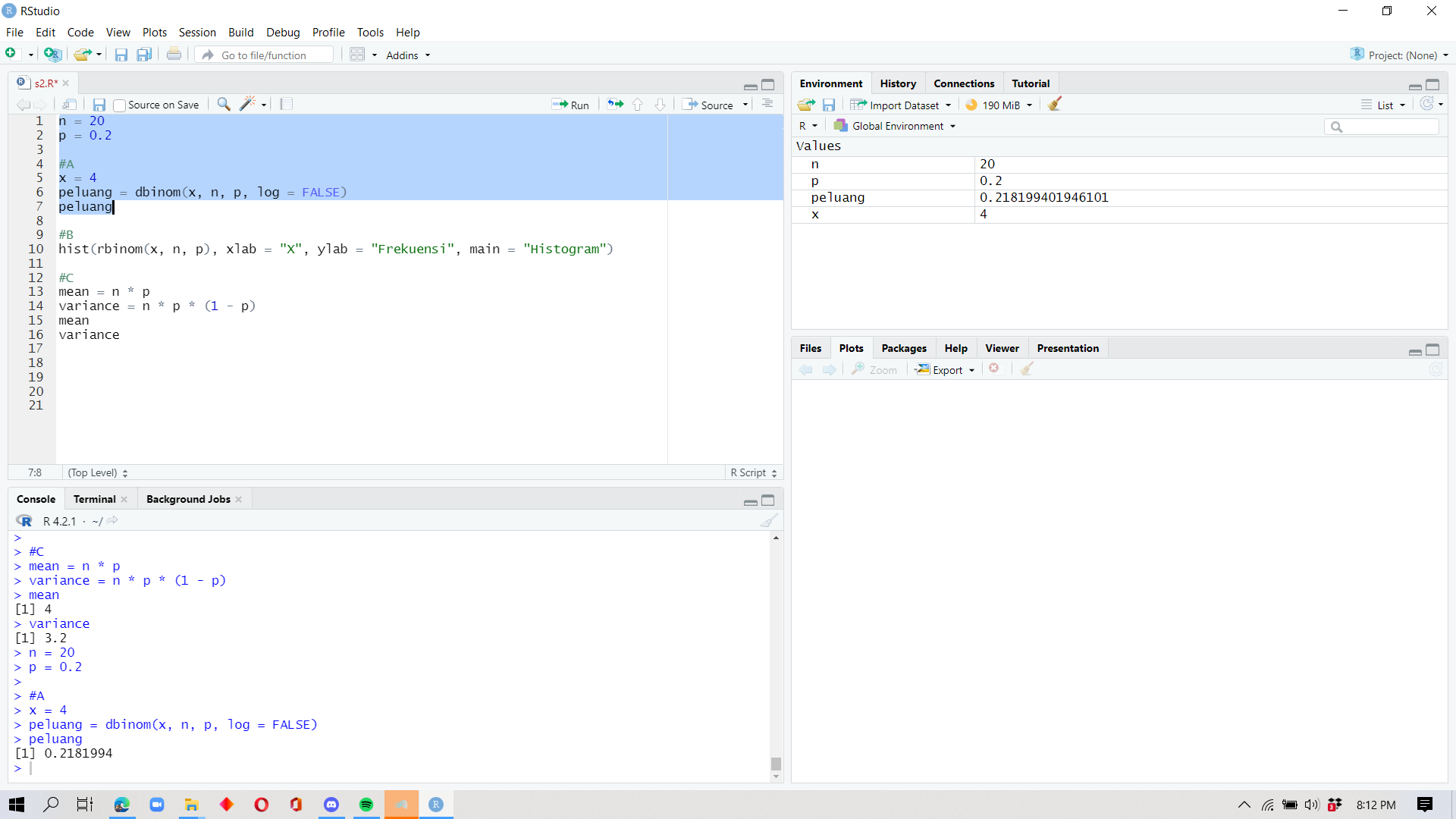Compile a report from the script
This screenshot has width=1456, height=819.
[286, 104]
